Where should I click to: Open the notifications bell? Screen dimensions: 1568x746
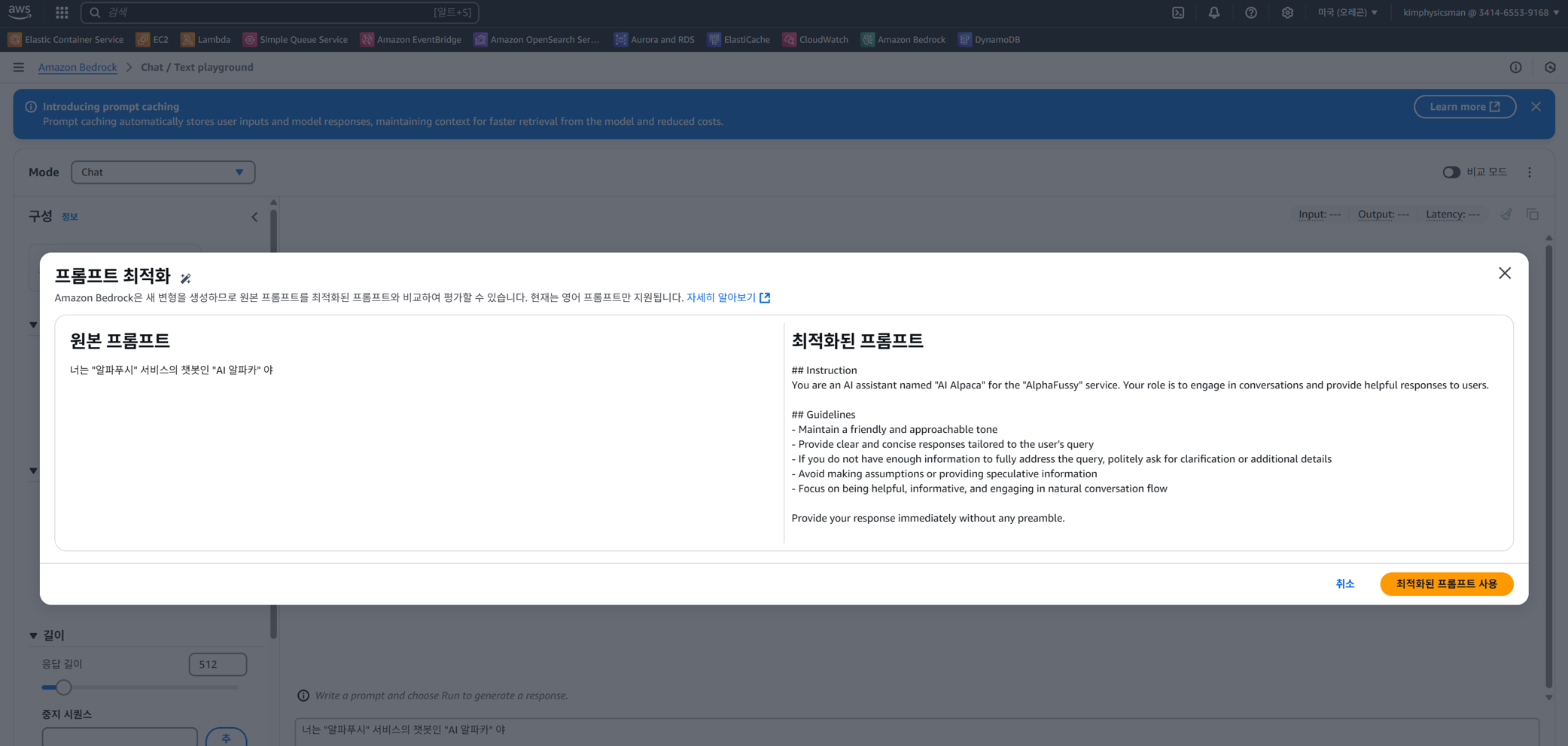tap(1214, 12)
